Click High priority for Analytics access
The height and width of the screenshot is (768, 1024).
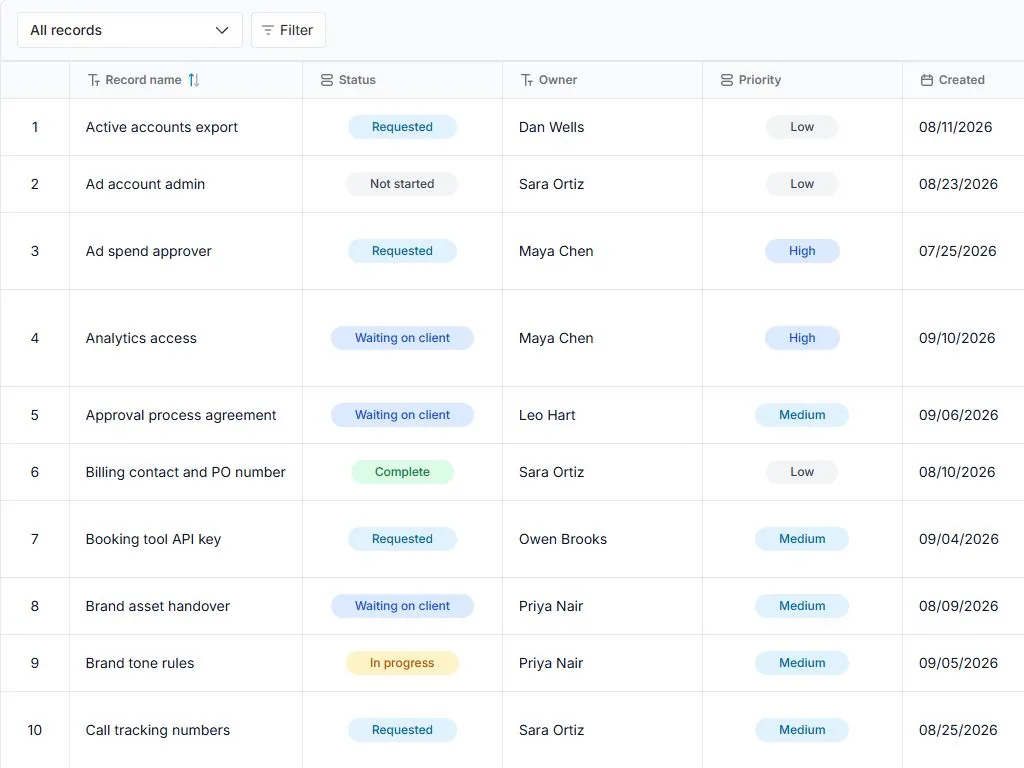(x=802, y=338)
